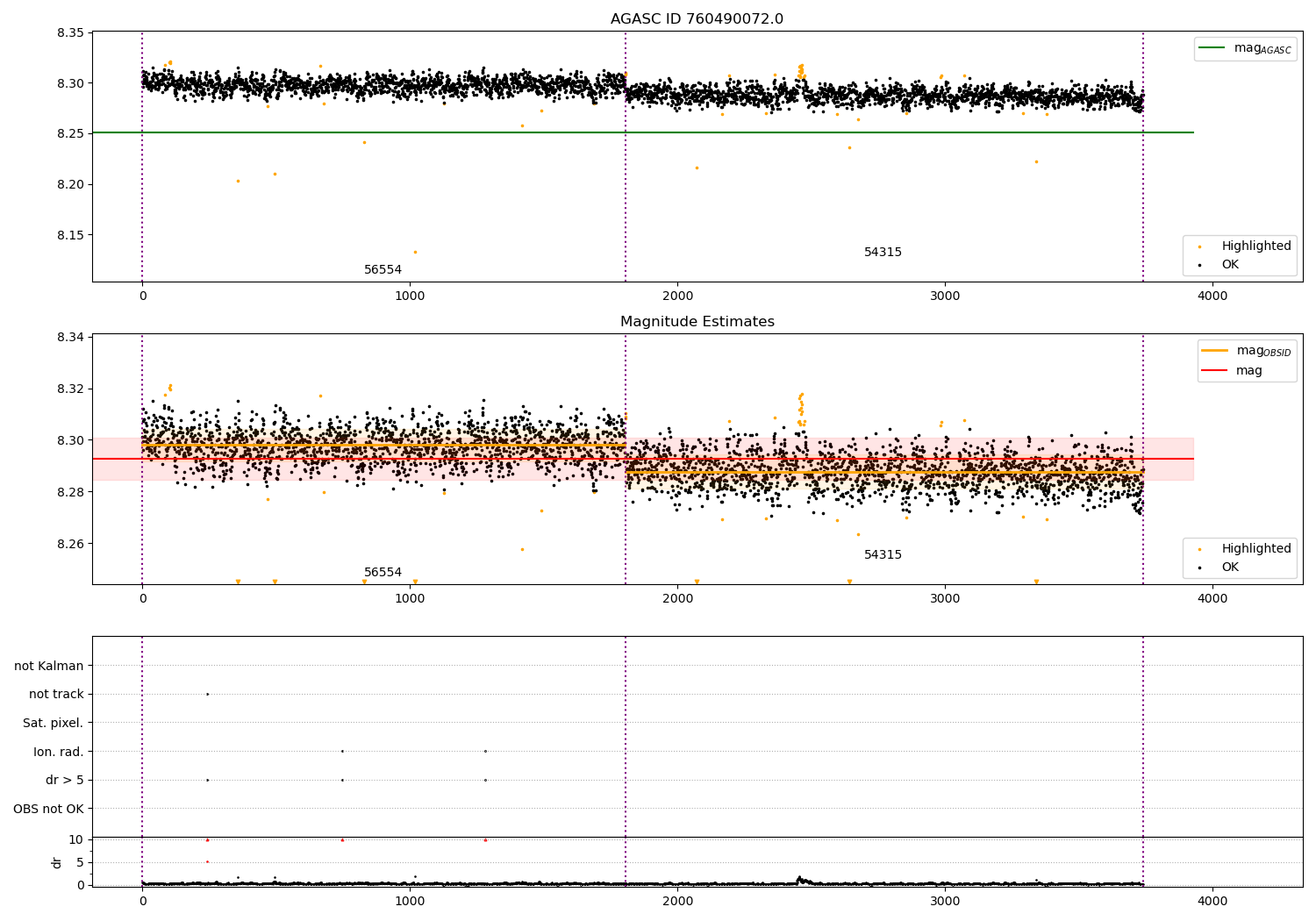Click "OK" legend label in the AGASC ID plot
1316x921 pixels.
tap(1230, 264)
